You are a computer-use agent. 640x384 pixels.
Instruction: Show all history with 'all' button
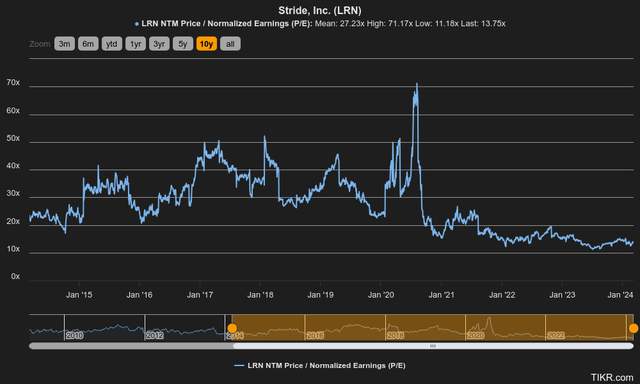point(230,44)
